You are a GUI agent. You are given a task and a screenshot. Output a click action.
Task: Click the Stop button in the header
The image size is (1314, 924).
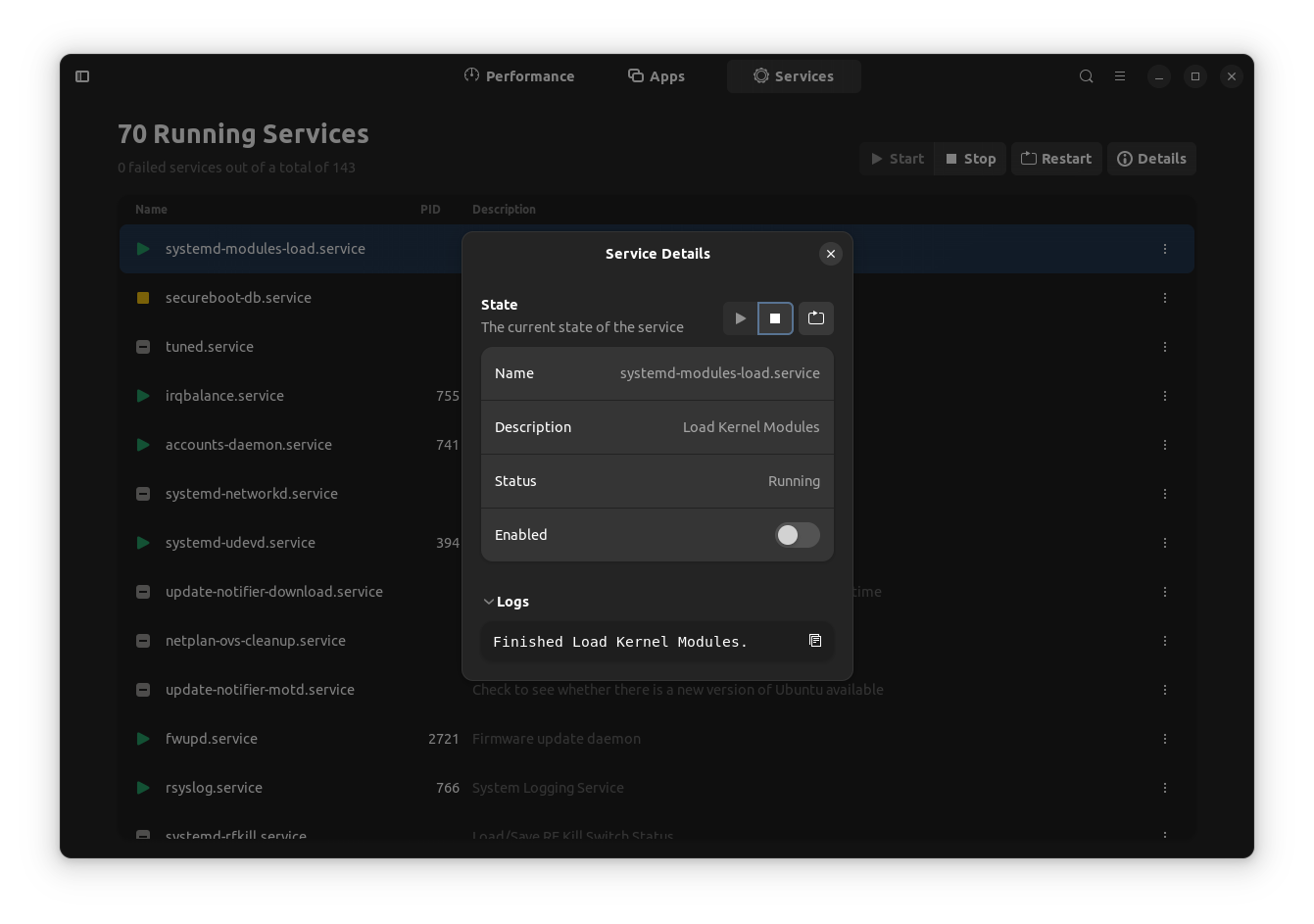tap(969, 158)
